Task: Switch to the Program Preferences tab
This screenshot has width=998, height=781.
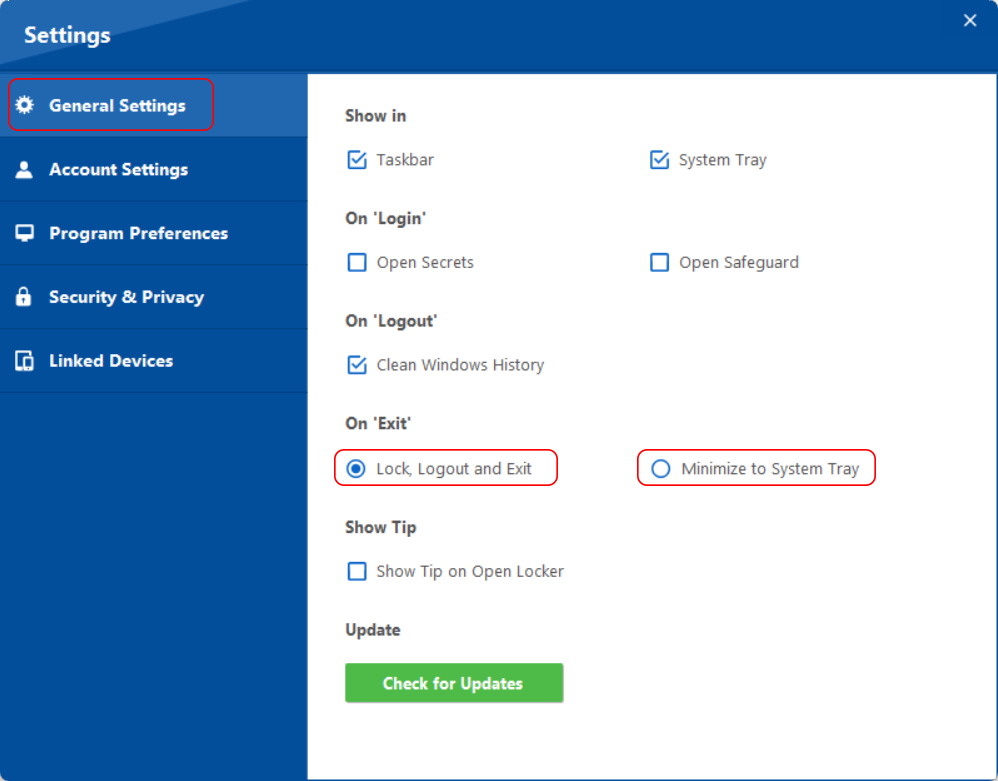Action: coord(138,233)
